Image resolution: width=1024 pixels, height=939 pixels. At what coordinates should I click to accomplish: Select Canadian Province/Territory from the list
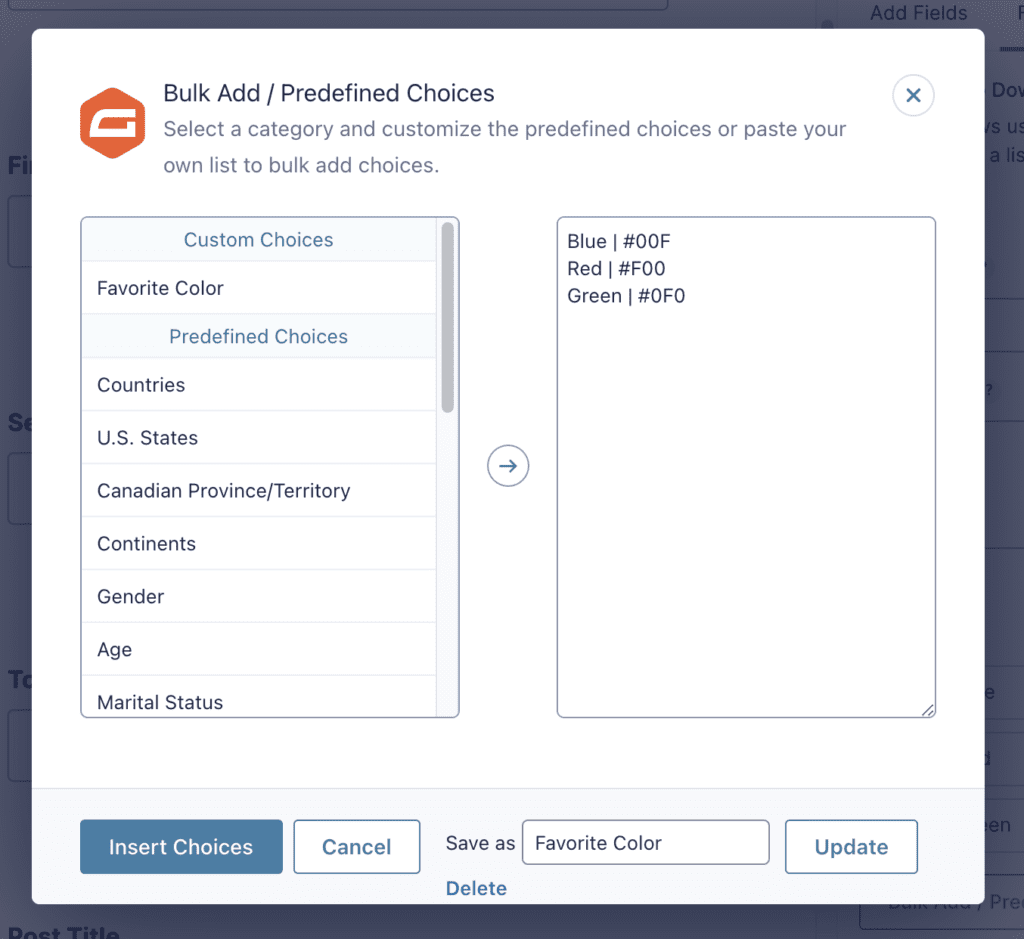pos(223,491)
